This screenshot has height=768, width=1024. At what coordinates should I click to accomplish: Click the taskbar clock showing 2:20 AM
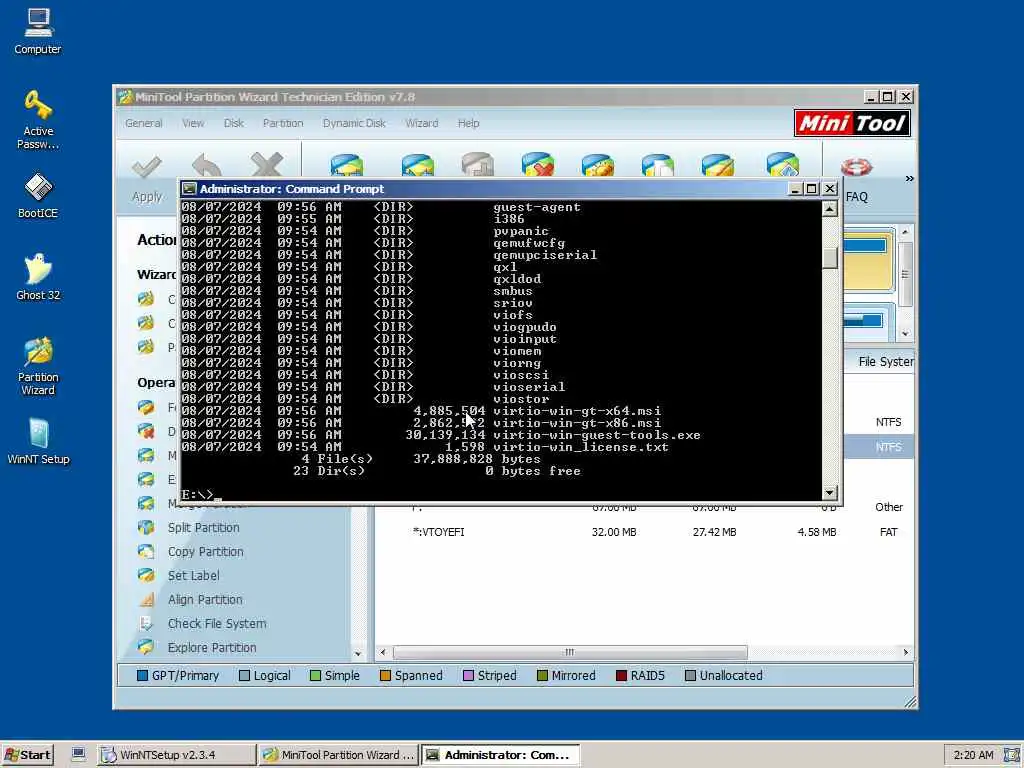coord(973,755)
